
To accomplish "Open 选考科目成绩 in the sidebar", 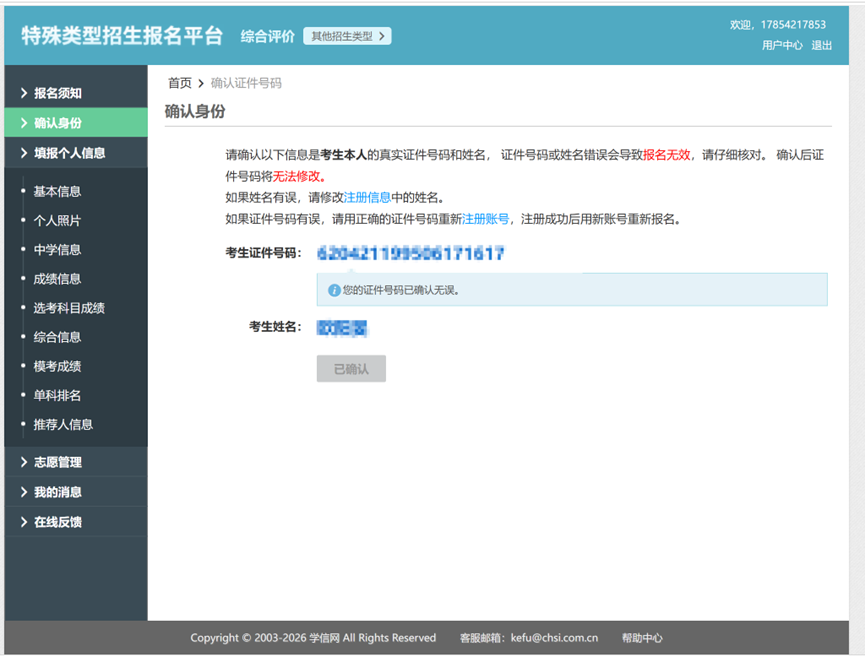I will [69, 308].
